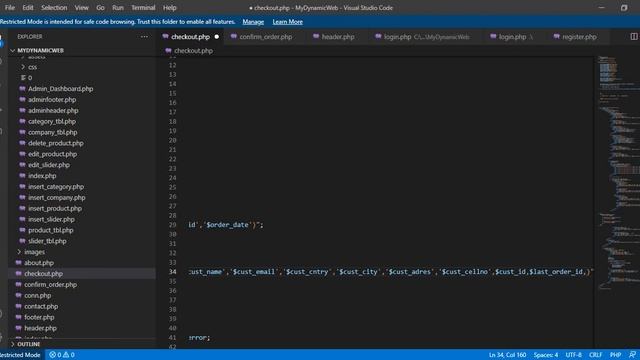Expand the css folder
Viewport: 640px width, 360px height.
(x=33, y=67)
